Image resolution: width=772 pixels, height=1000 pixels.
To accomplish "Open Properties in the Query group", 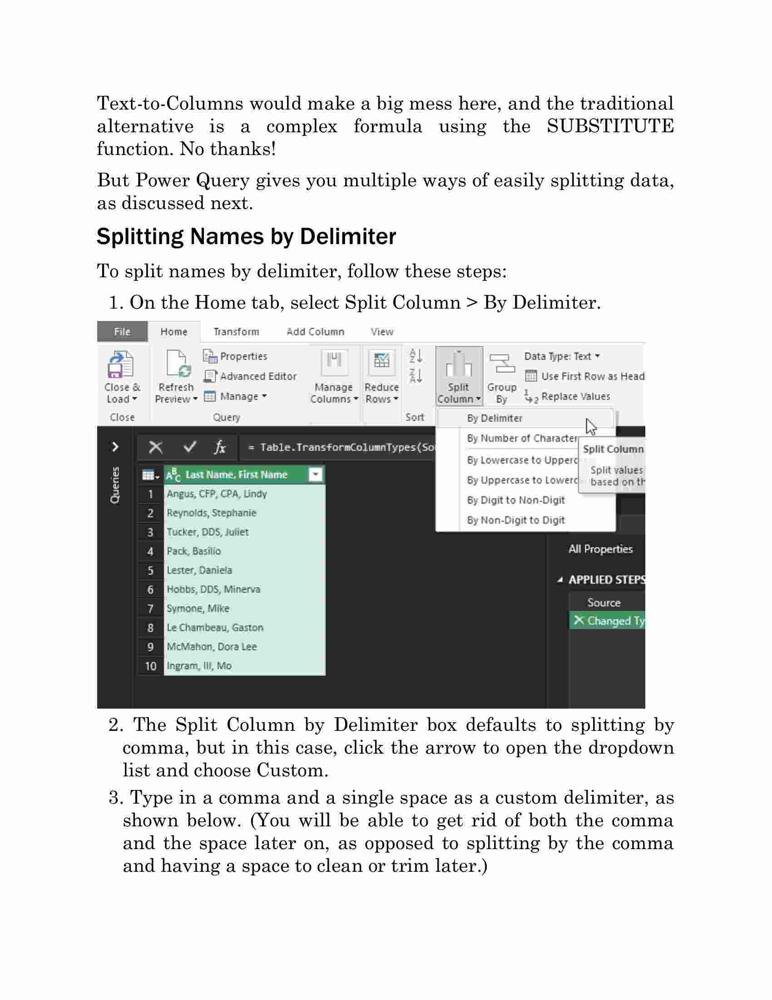I will [x=235, y=357].
